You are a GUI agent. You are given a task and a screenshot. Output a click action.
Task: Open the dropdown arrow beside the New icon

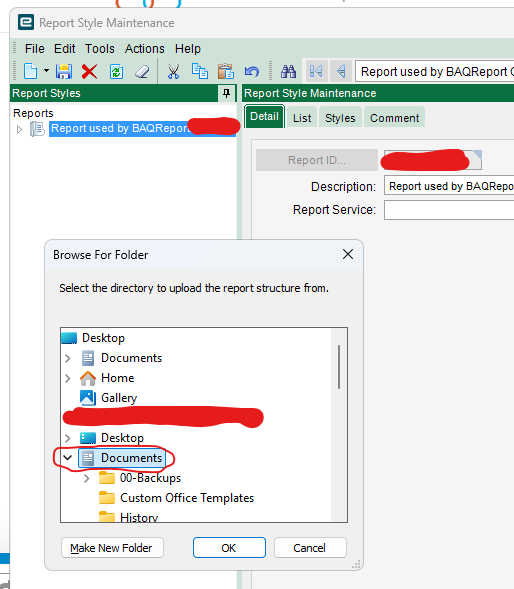pos(46,70)
